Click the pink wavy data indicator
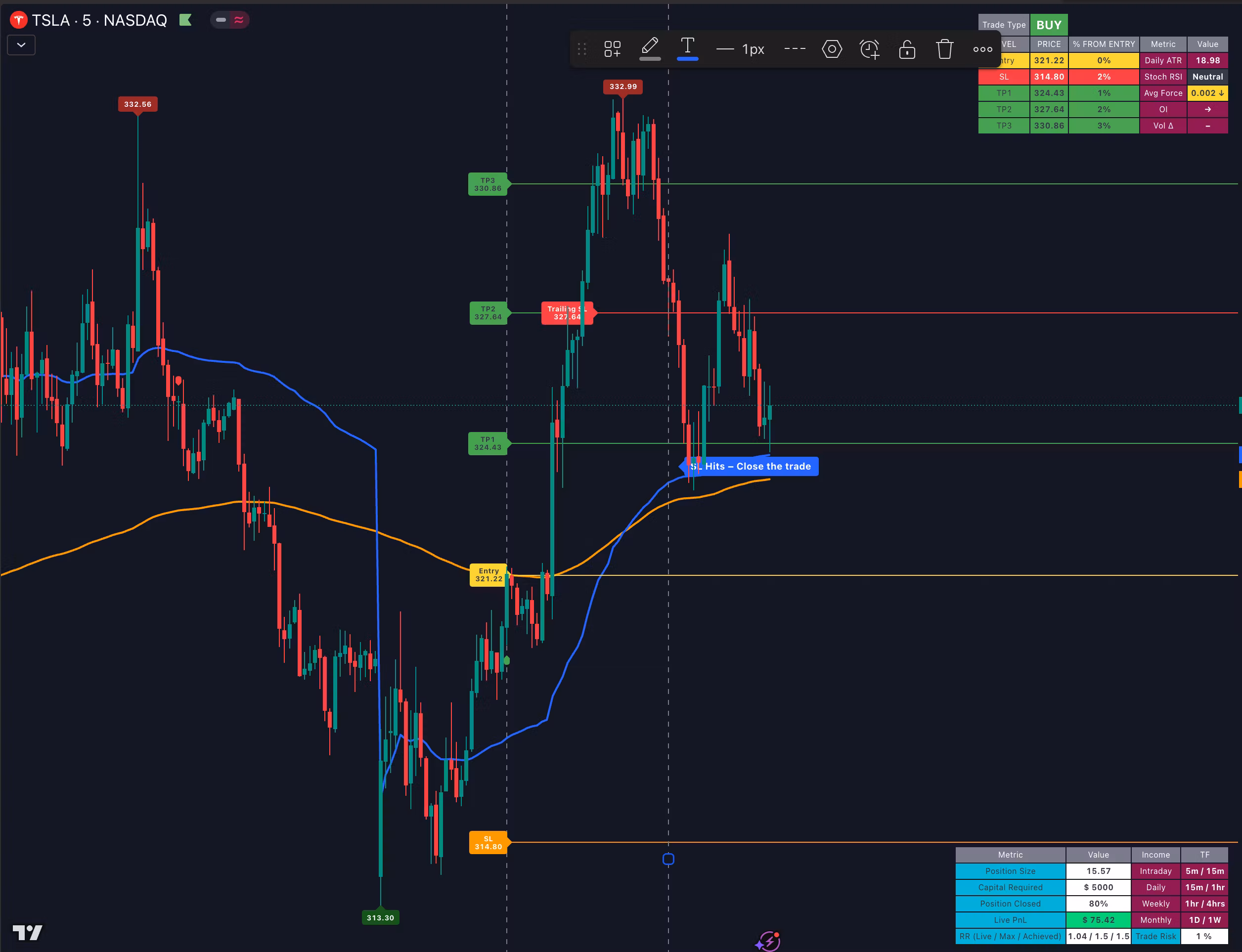This screenshot has width=1242, height=952. click(239, 20)
